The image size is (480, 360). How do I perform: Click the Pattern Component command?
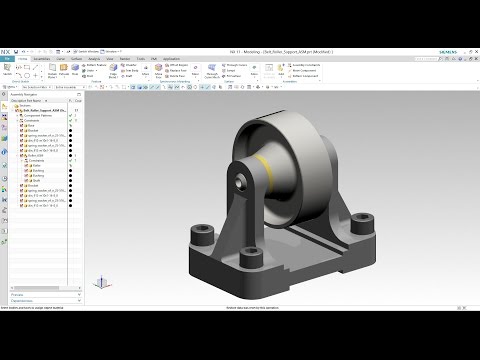pyautogui.click(x=303, y=76)
